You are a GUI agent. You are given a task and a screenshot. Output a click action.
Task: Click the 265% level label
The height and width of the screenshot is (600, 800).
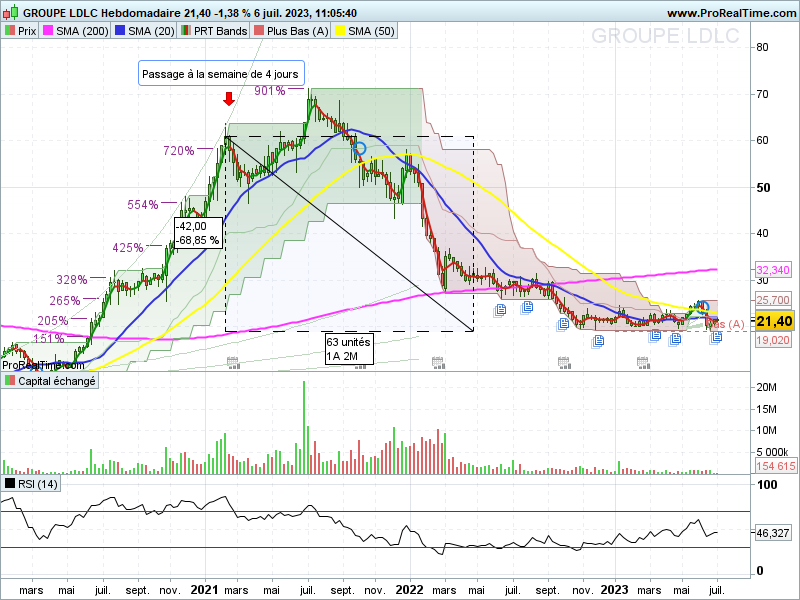(x=65, y=301)
